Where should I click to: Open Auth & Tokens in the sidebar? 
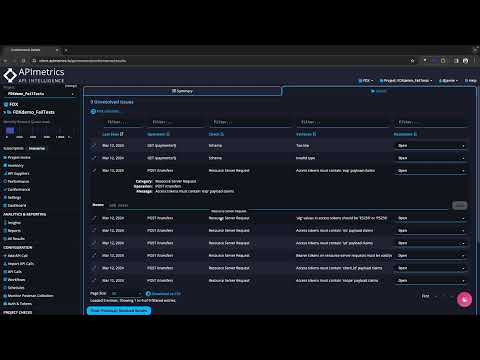coord(19,304)
